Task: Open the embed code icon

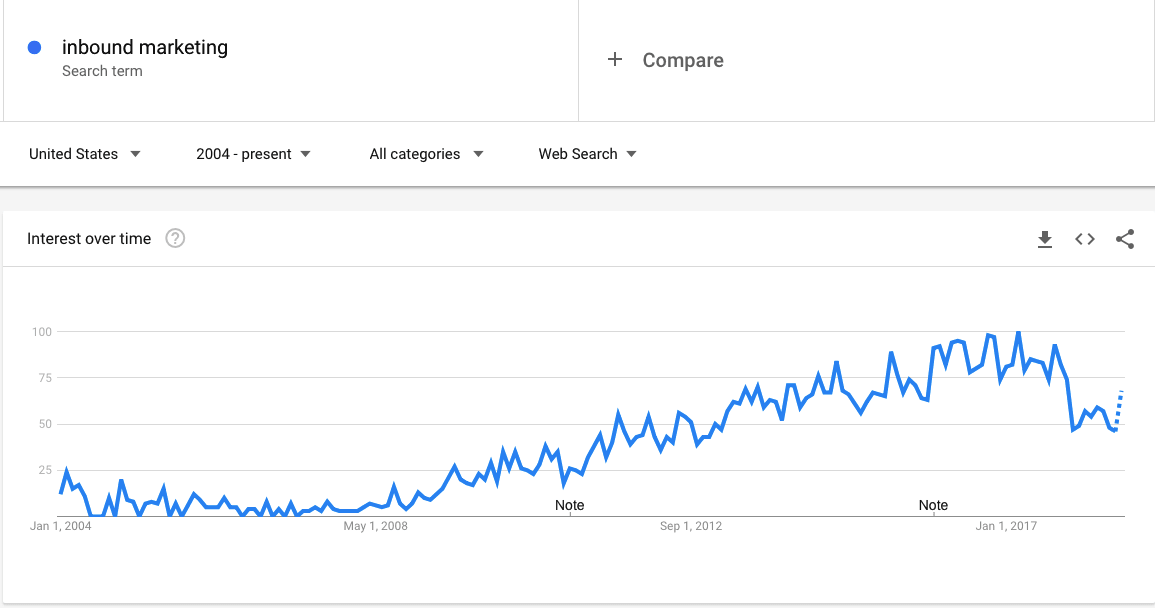Action: tap(1084, 239)
